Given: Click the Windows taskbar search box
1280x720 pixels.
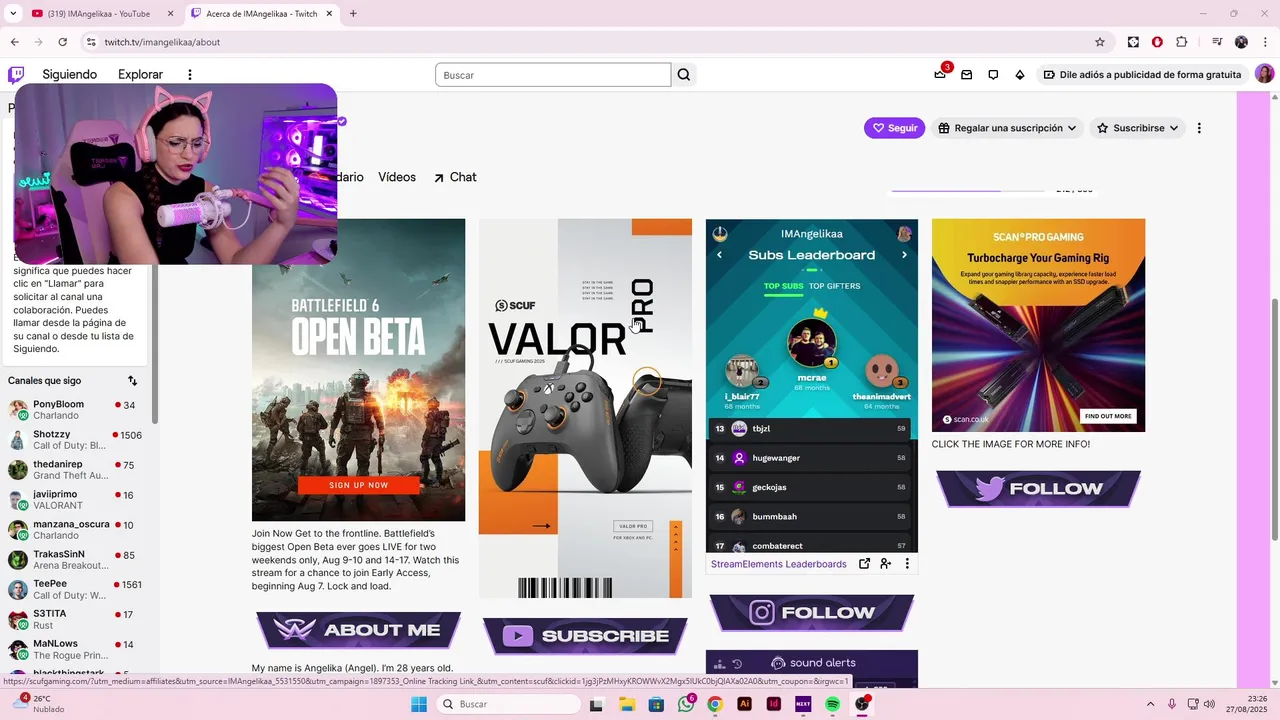Looking at the screenshot, I should click(506, 704).
